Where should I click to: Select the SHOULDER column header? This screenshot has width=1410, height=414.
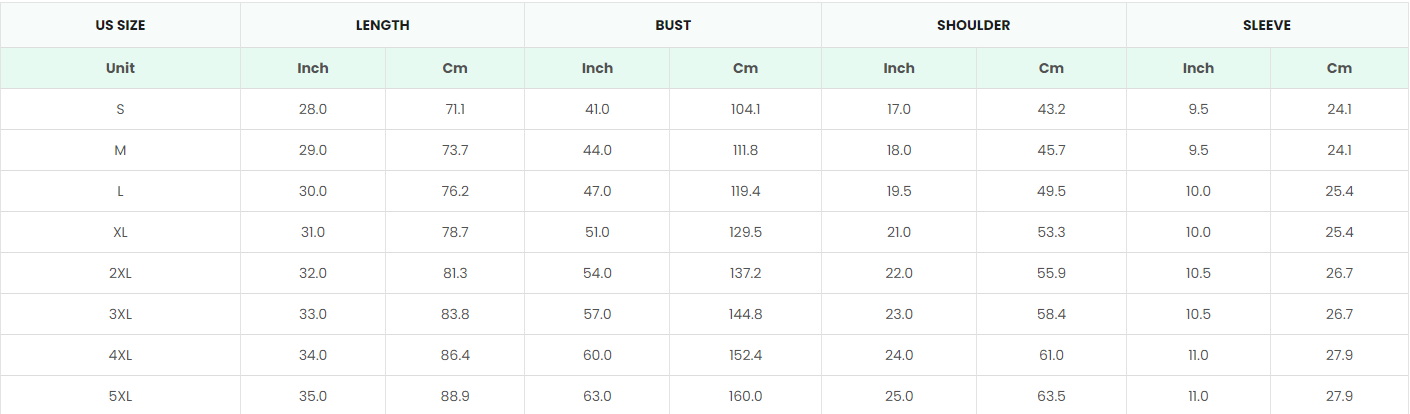click(x=973, y=25)
